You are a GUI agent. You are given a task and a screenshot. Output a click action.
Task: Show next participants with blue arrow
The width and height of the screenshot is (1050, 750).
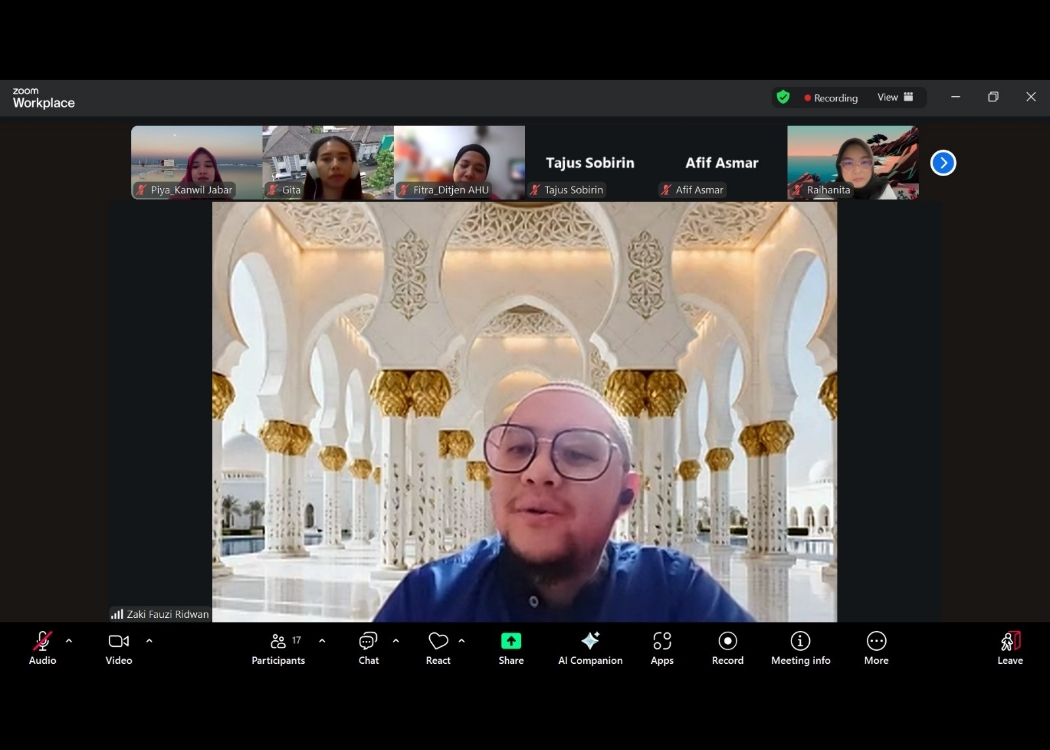pos(943,163)
